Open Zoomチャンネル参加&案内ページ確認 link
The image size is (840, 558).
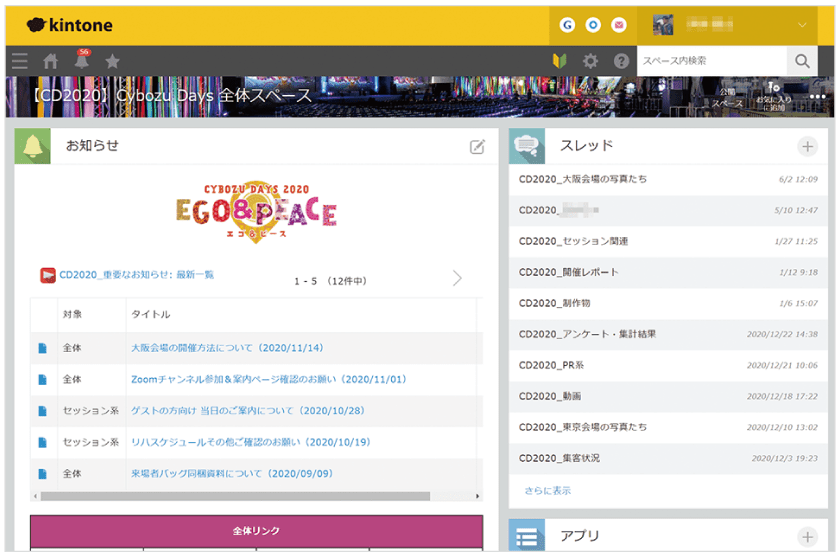click(269, 380)
